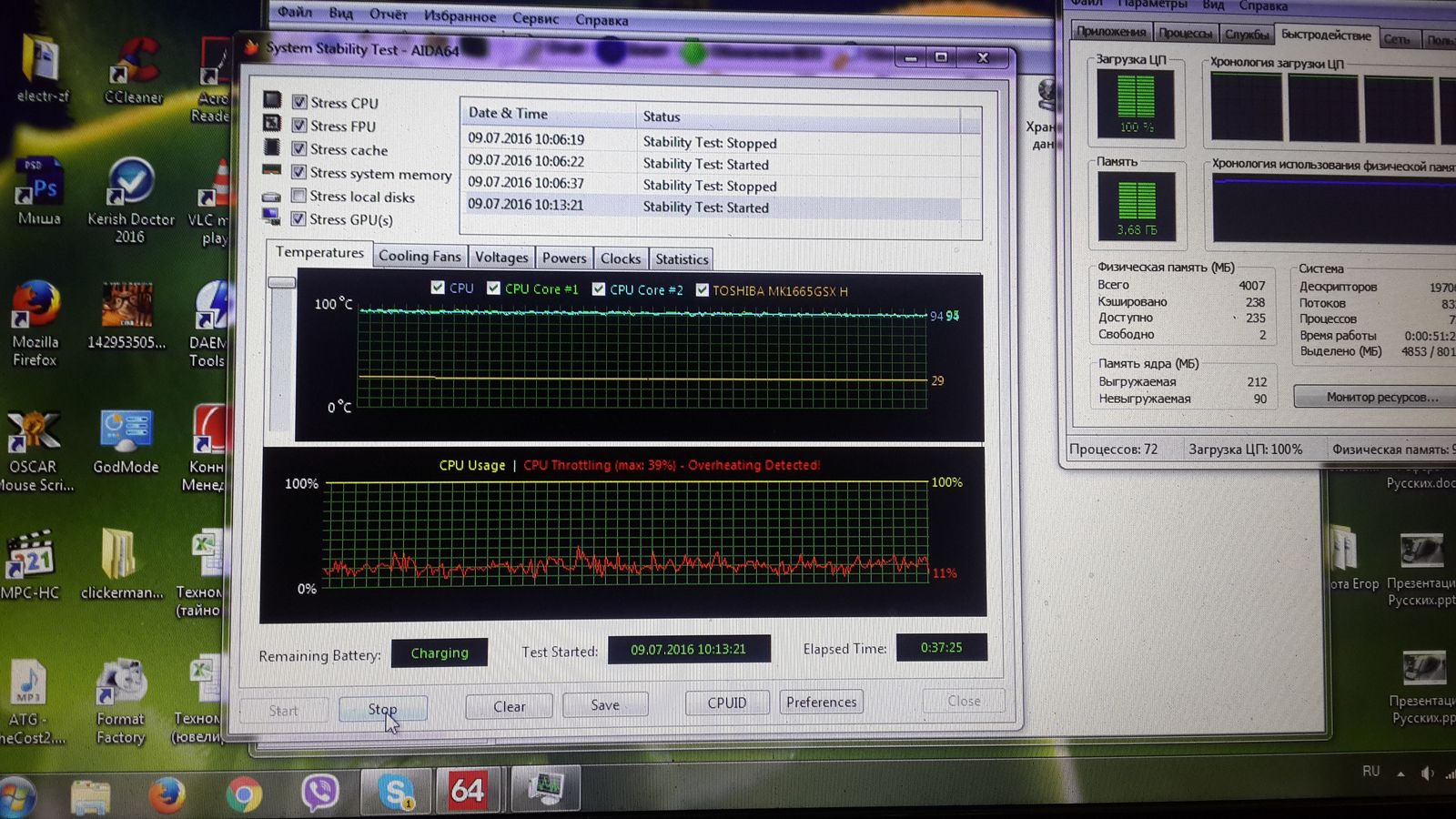Uncheck the Stress CPU checkbox
Screen dimensions: 1456x819
[x=299, y=102]
